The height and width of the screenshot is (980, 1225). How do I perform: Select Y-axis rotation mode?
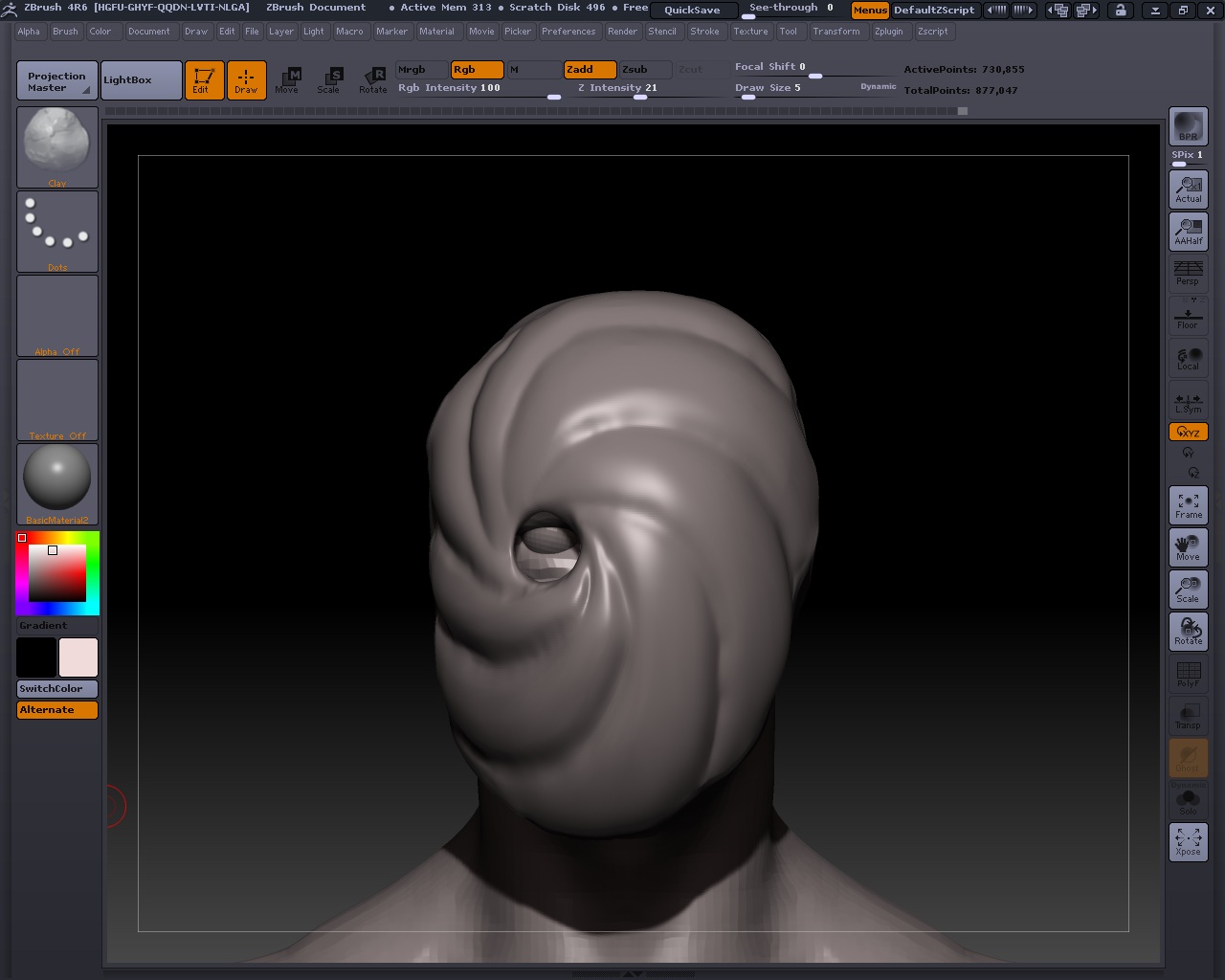(1189, 452)
